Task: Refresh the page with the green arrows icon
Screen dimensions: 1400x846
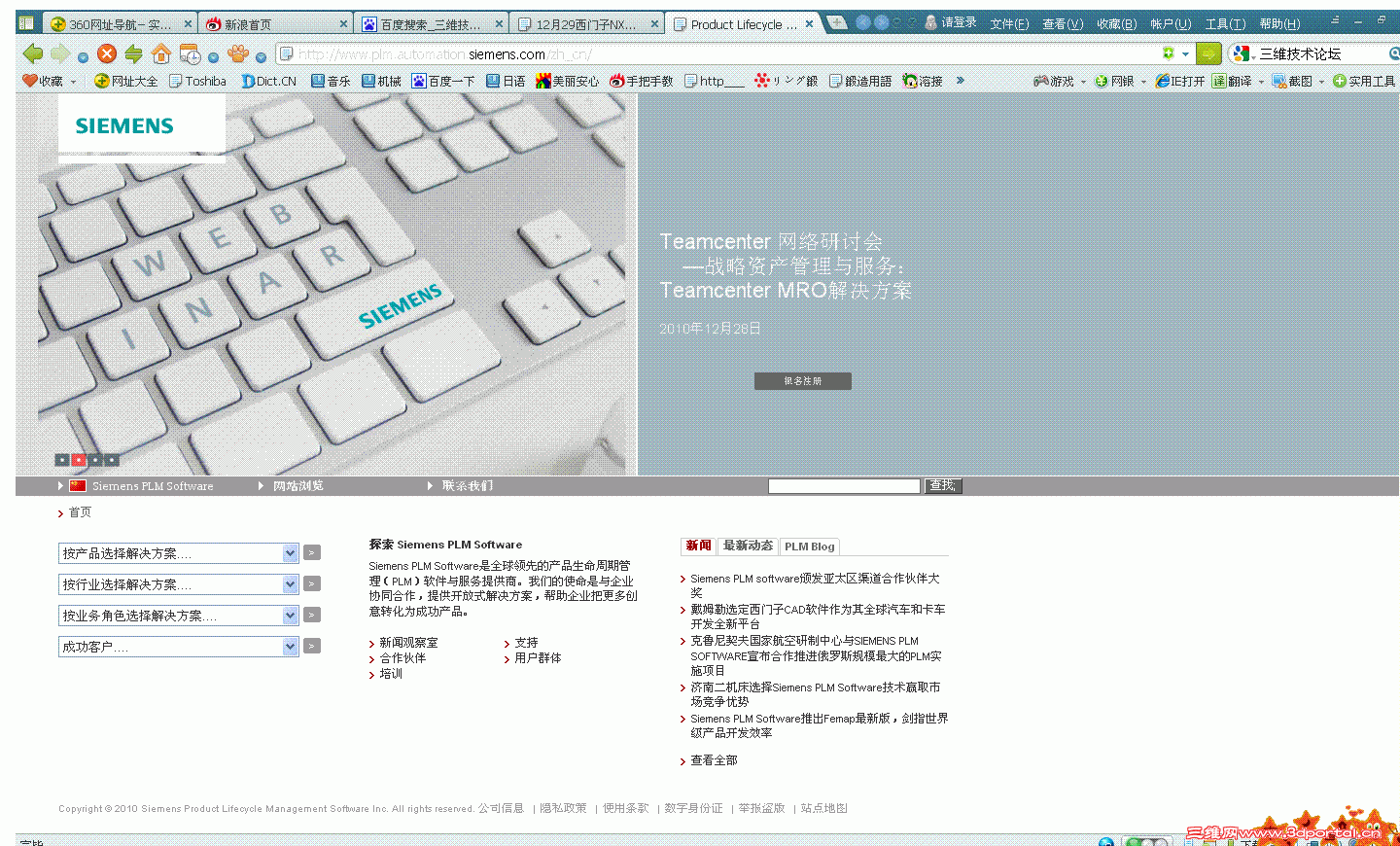Action: tap(134, 54)
